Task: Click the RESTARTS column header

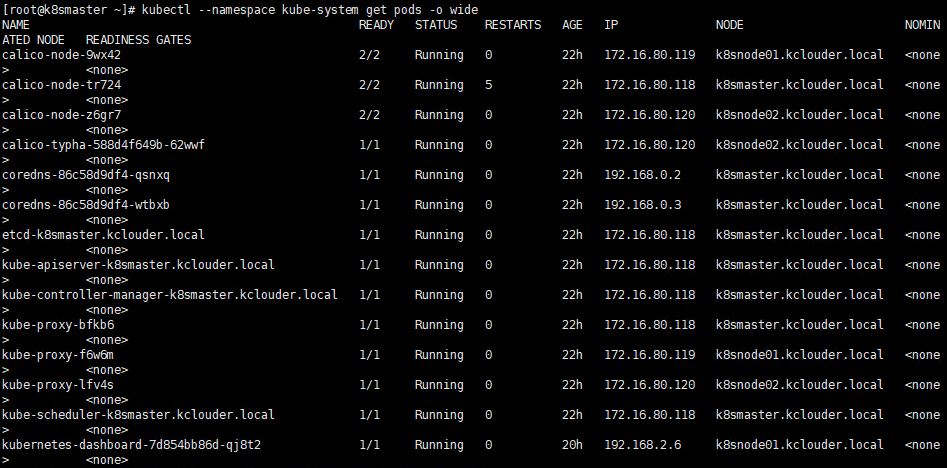Action: (x=513, y=25)
